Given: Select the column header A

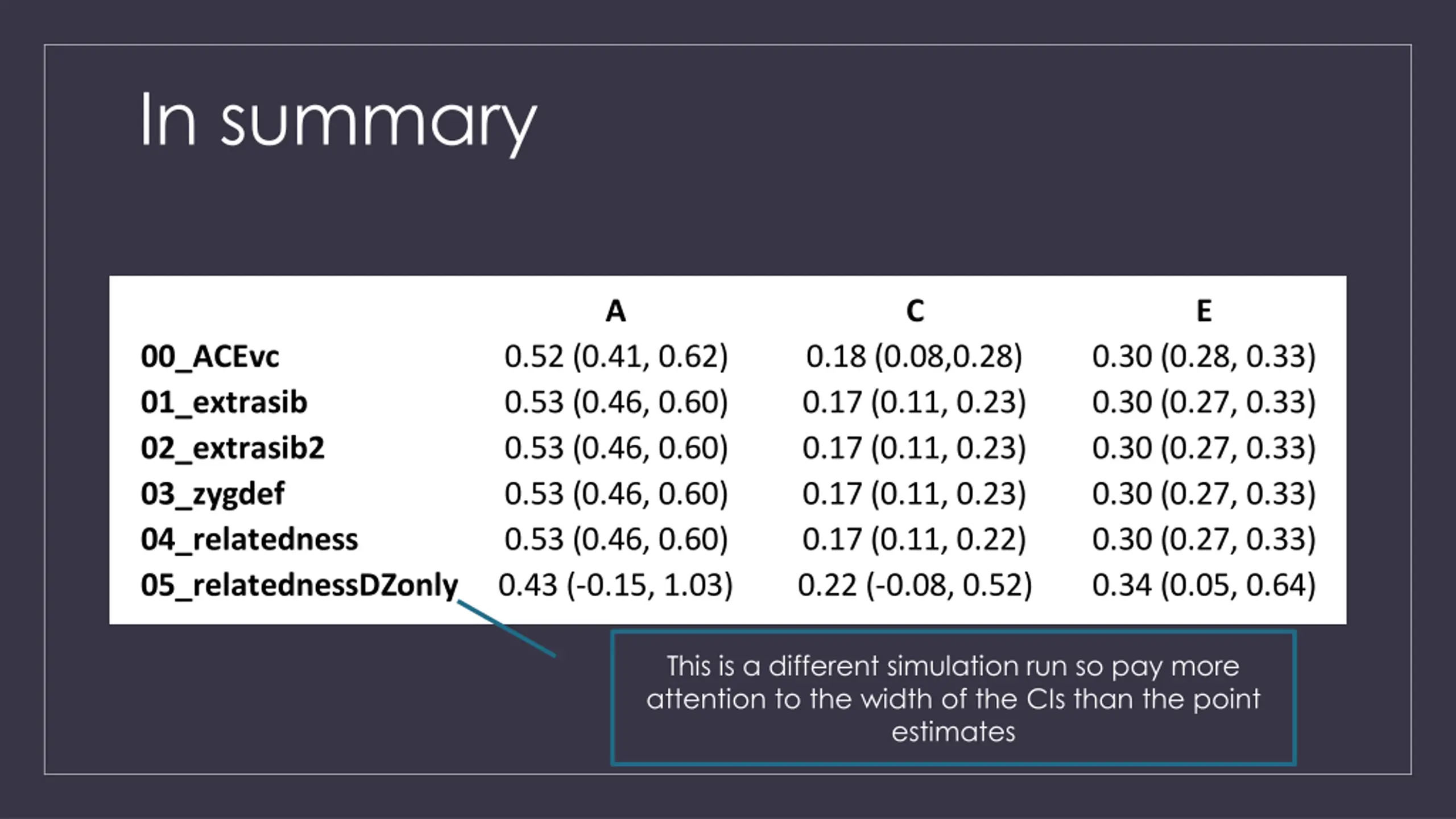Looking at the screenshot, I should (x=615, y=311).
